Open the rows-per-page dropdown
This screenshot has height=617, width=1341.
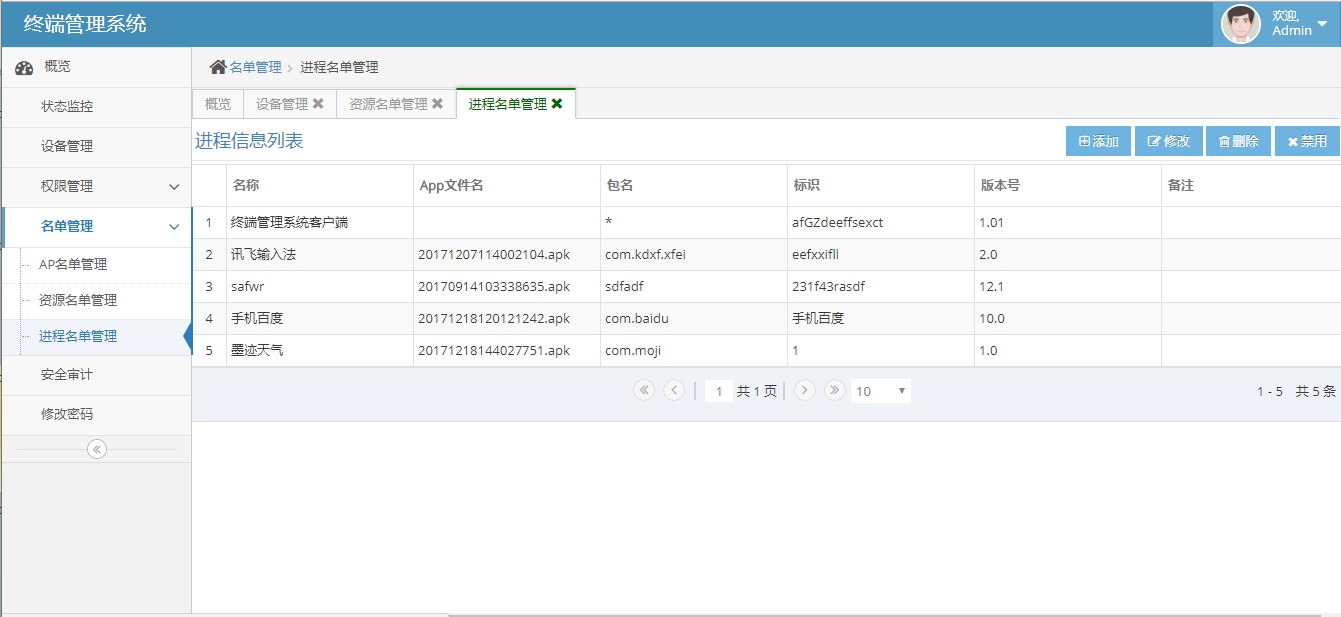(x=880, y=392)
